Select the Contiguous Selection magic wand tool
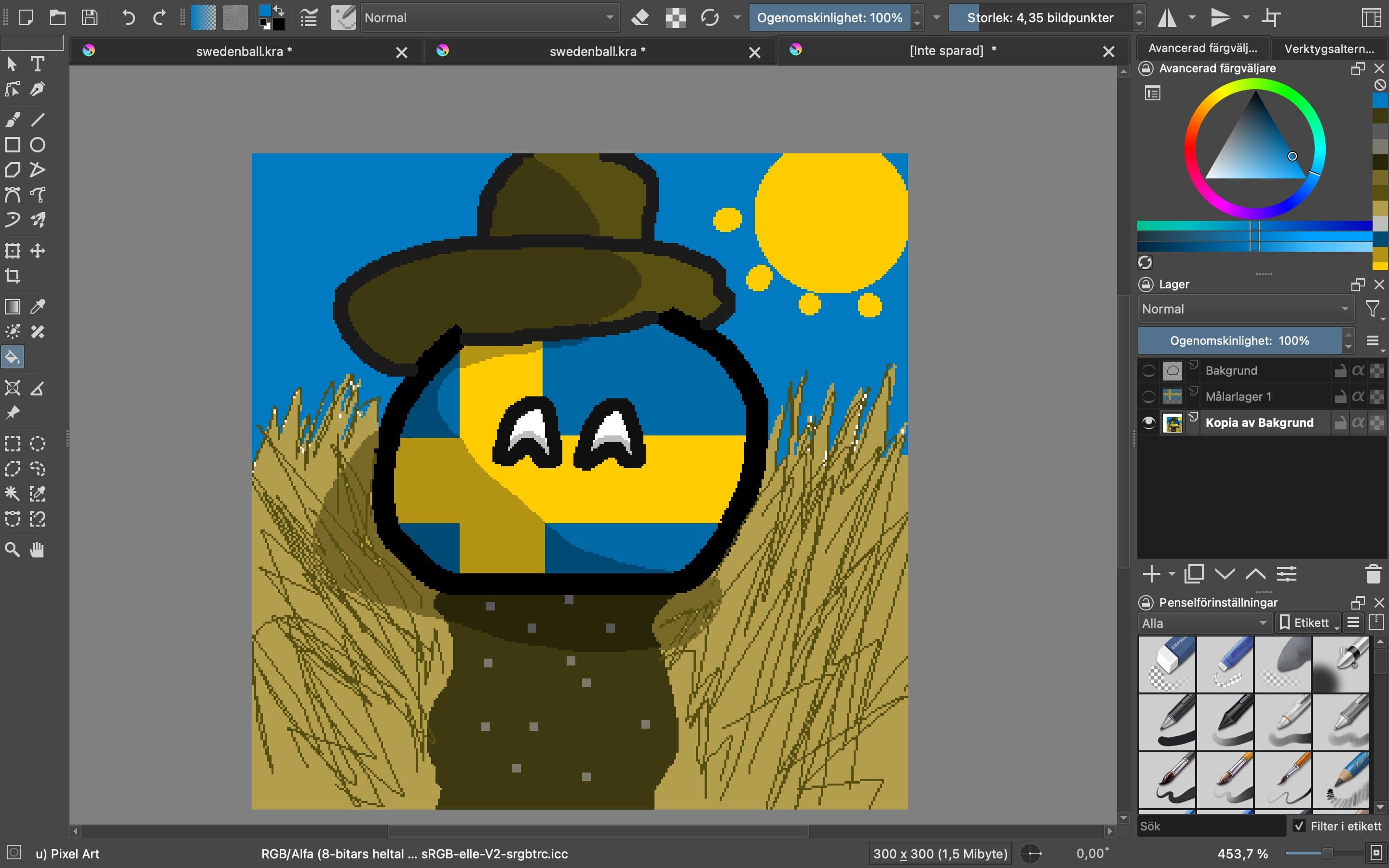Image resolution: width=1389 pixels, height=868 pixels. click(x=13, y=494)
